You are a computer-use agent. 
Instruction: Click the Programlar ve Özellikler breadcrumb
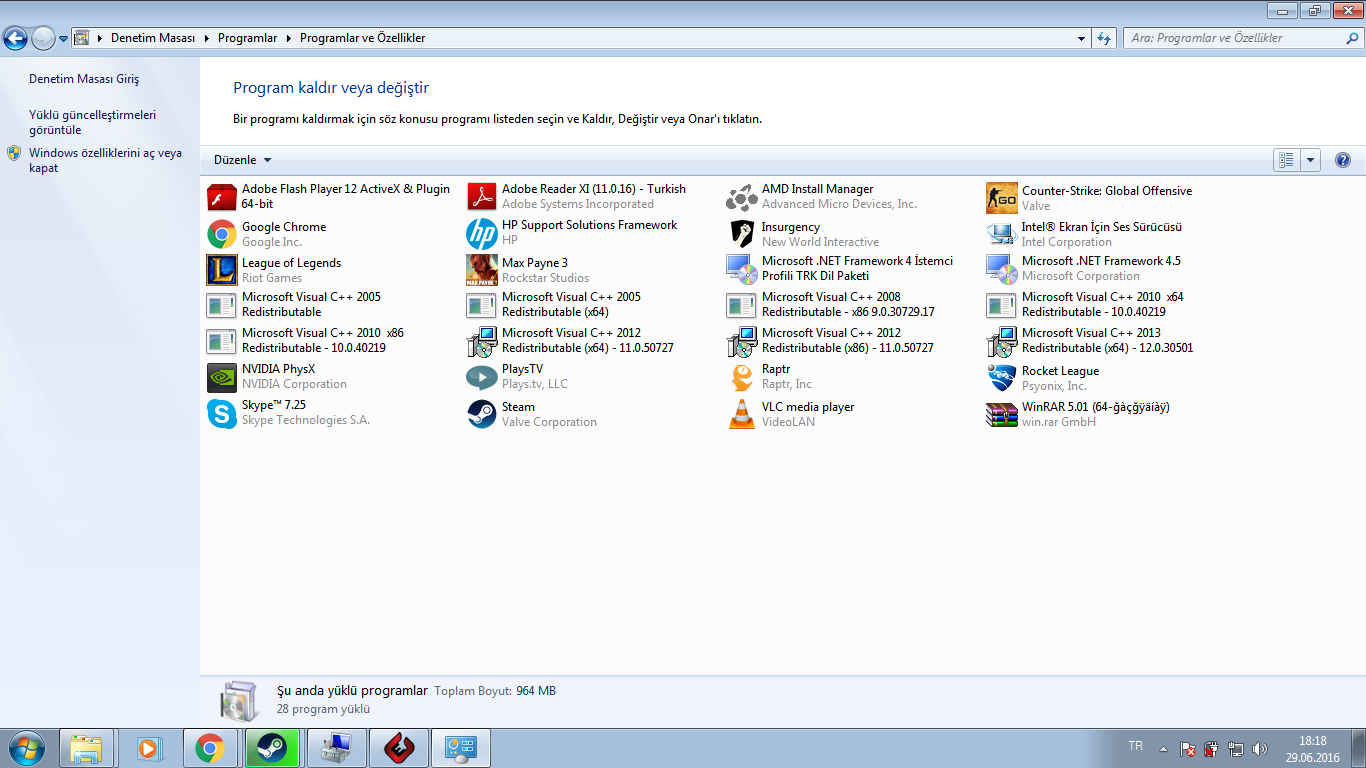click(x=363, y=38)
